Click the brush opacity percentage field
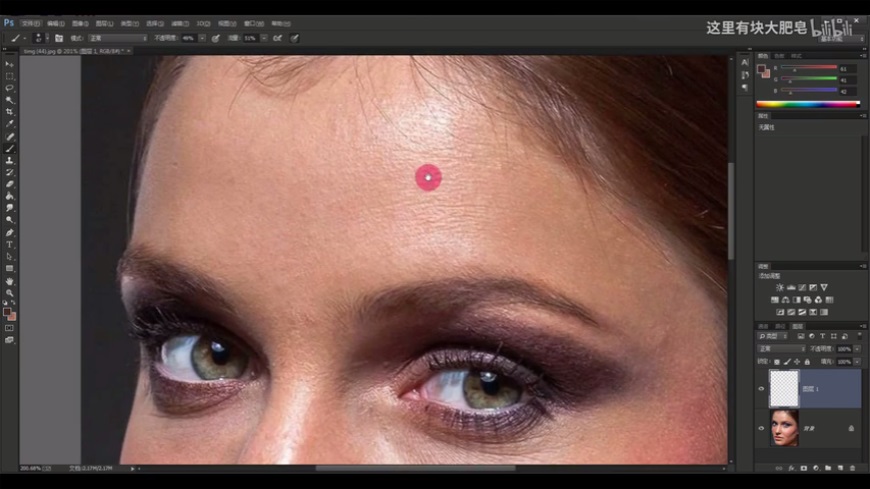Image resolution: width=870 pixels, height=489 pixels. pos(187,38)
